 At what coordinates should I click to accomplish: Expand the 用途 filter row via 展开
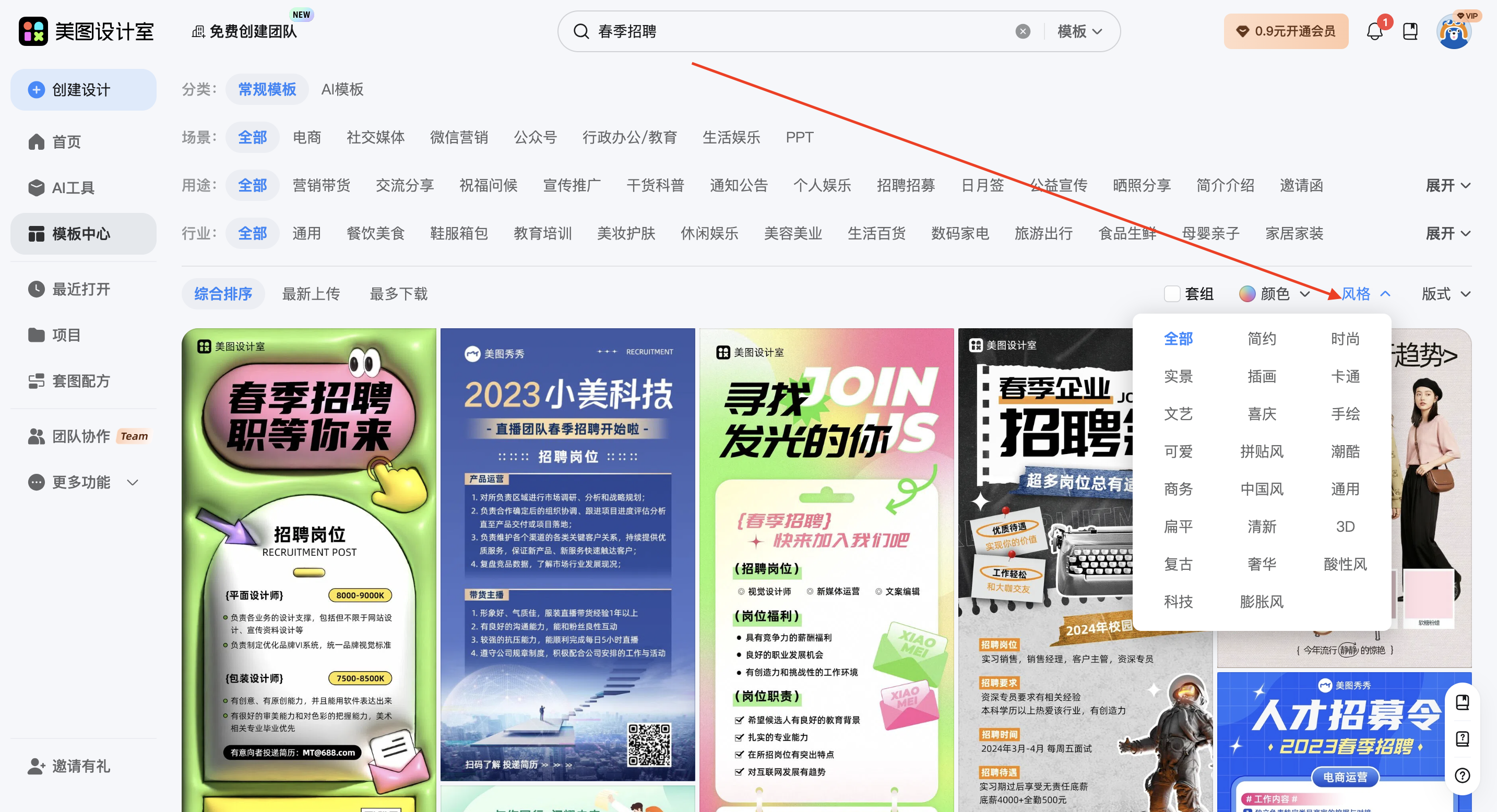(1447, 185)
